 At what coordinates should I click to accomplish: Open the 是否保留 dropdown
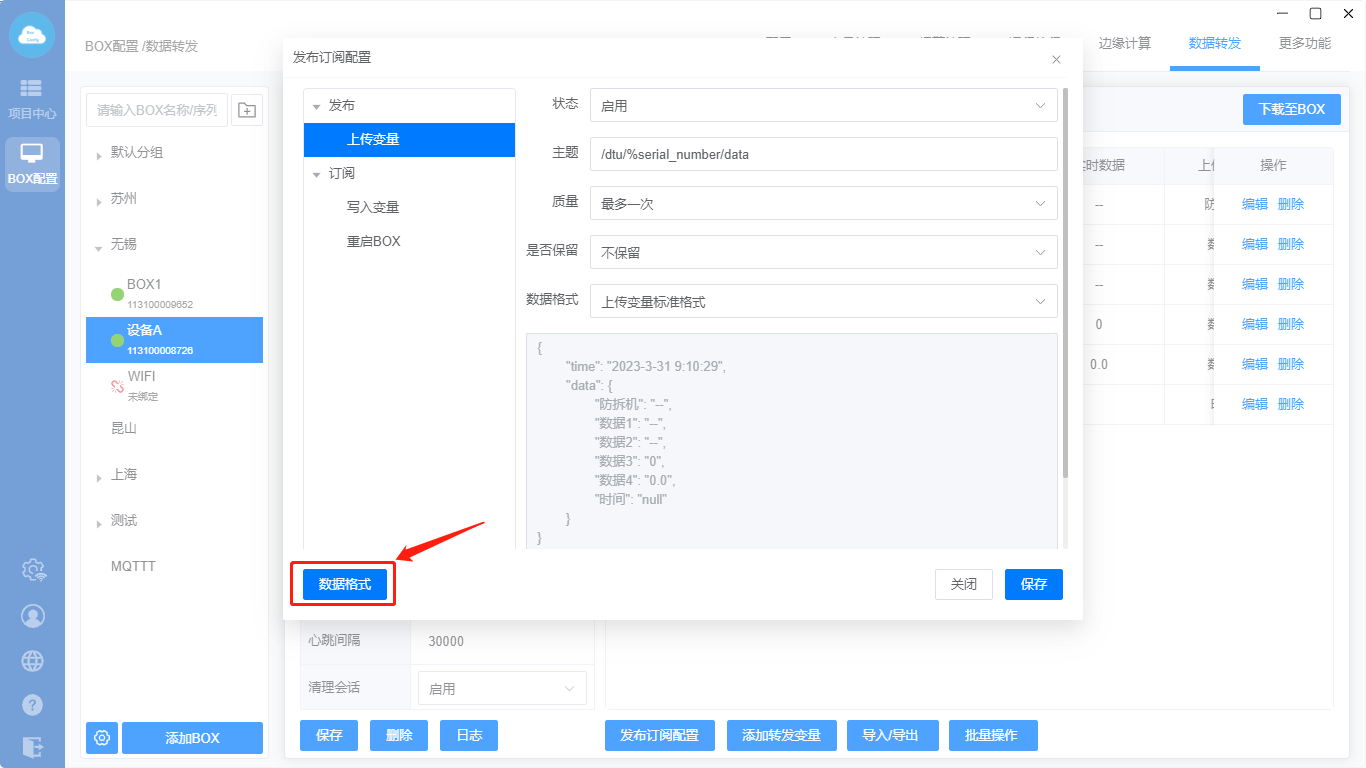point(823,252)
